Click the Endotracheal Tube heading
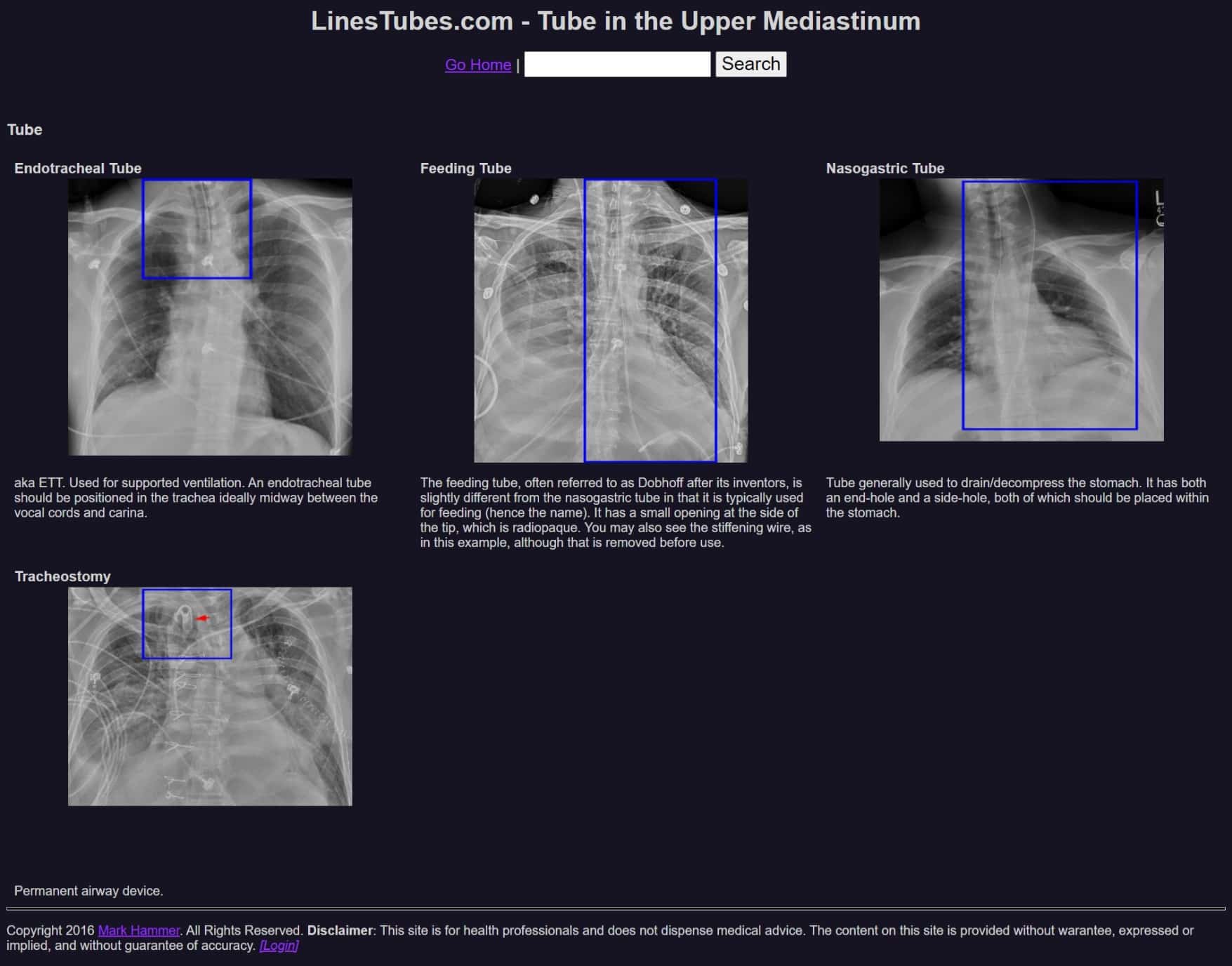This screenshot has width=1232, height=966. click(77, 168)
